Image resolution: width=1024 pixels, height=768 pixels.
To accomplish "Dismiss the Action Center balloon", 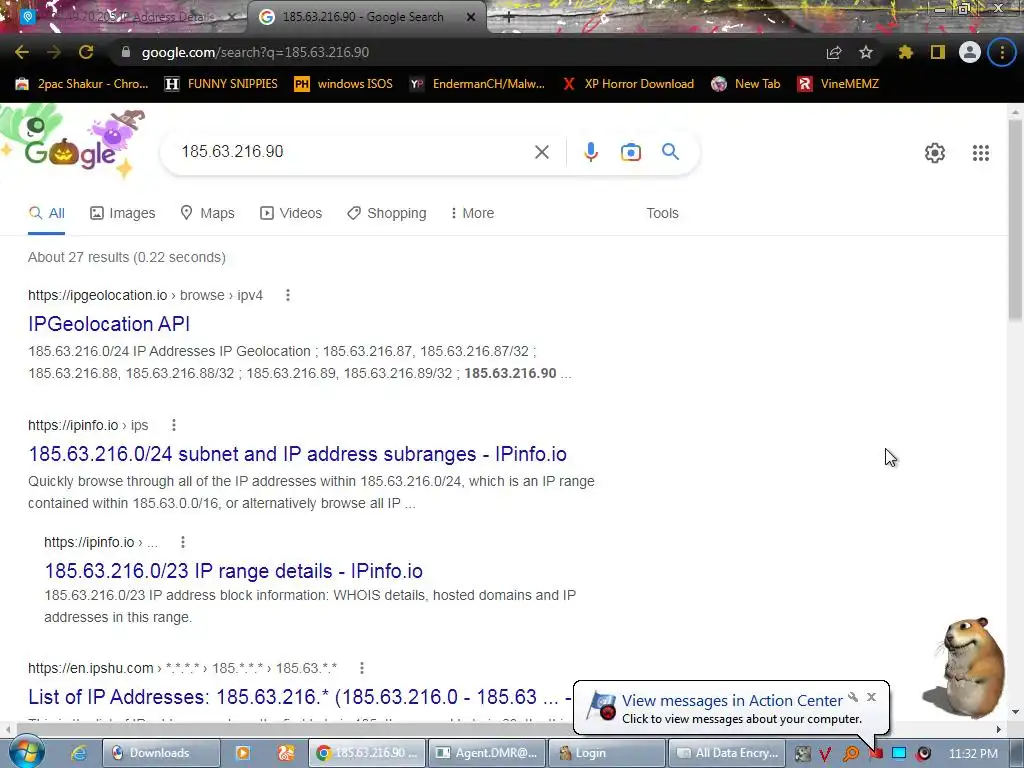I will click(x=871, y=697).
